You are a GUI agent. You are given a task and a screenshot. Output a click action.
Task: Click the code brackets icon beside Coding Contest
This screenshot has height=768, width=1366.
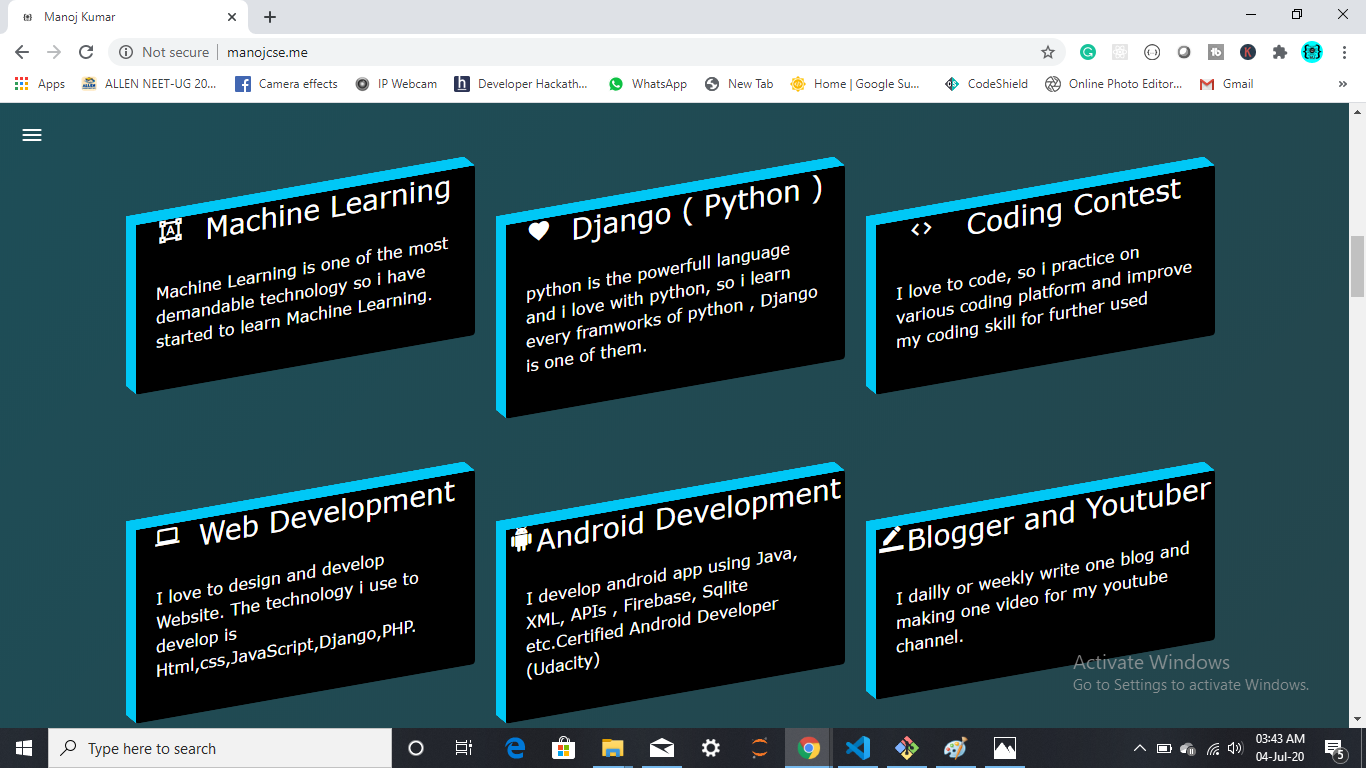tap(921, 229)
